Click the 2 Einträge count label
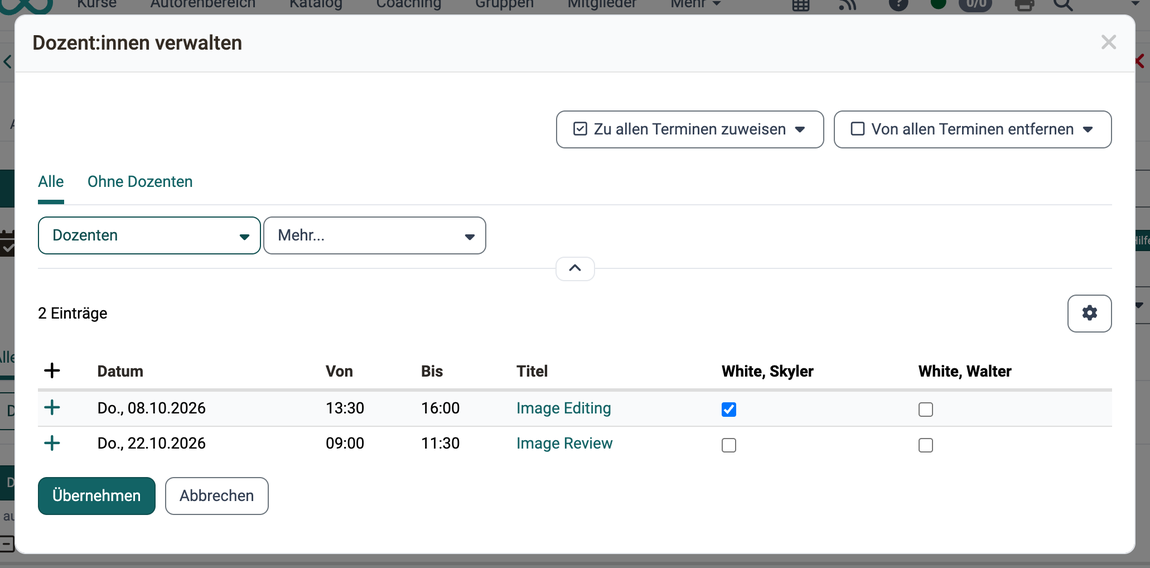Screen dimensions: 1150x568 (x=73, y=313)
